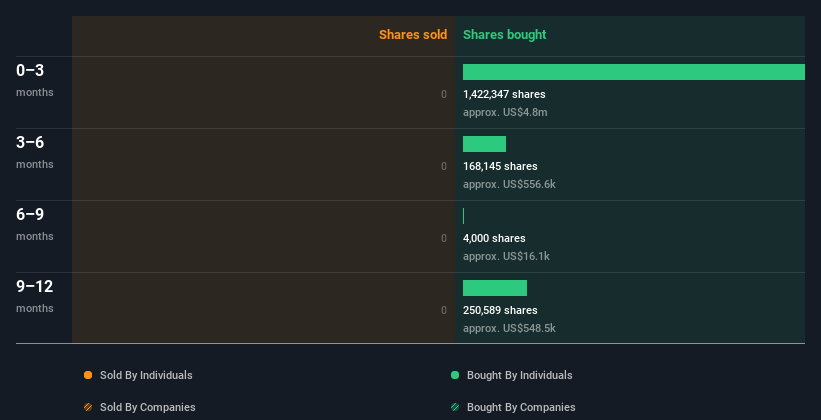Select the Bought By Companies legend label
The height and width of the screenshot is (420, 821).
pos(521,407)
